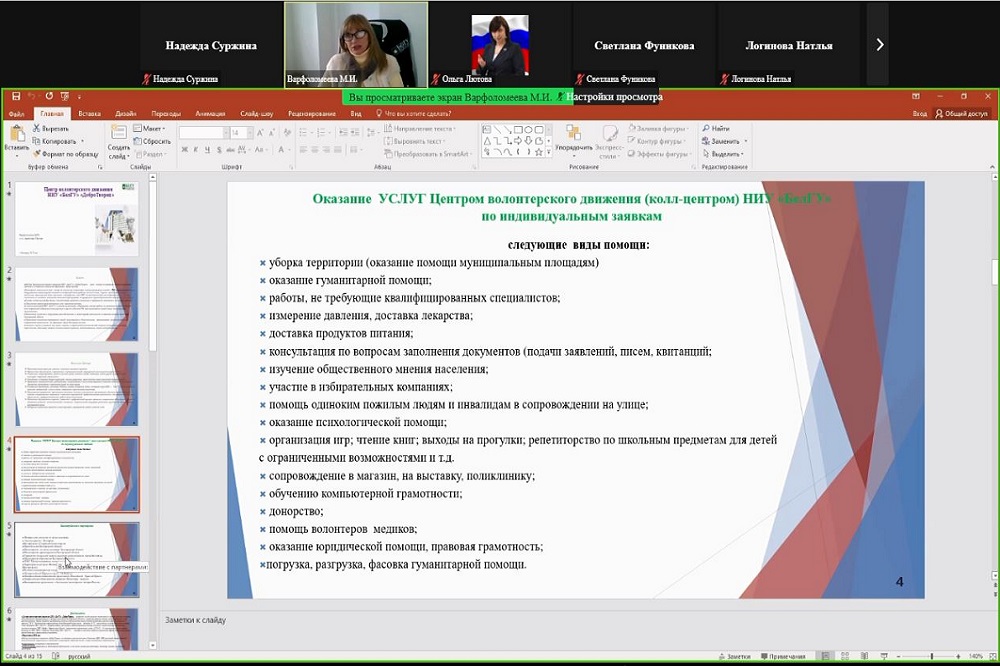Switch to the Slide Show (Слайд-шоу) tab
The width and height of the screenshot is (1000, 666).
[x=257, y=114]
